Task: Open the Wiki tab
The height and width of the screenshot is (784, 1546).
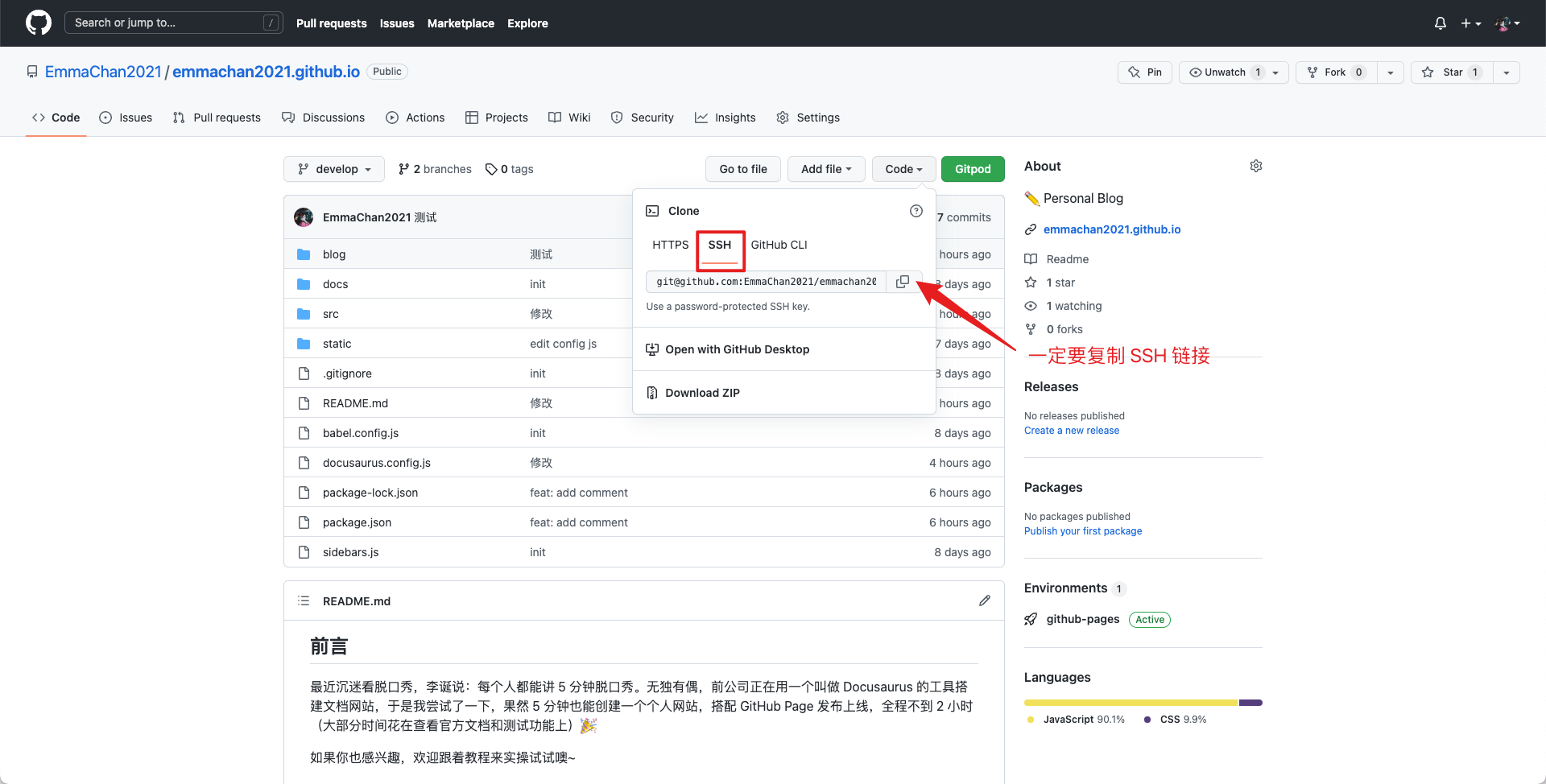Action: click(569, 118)
